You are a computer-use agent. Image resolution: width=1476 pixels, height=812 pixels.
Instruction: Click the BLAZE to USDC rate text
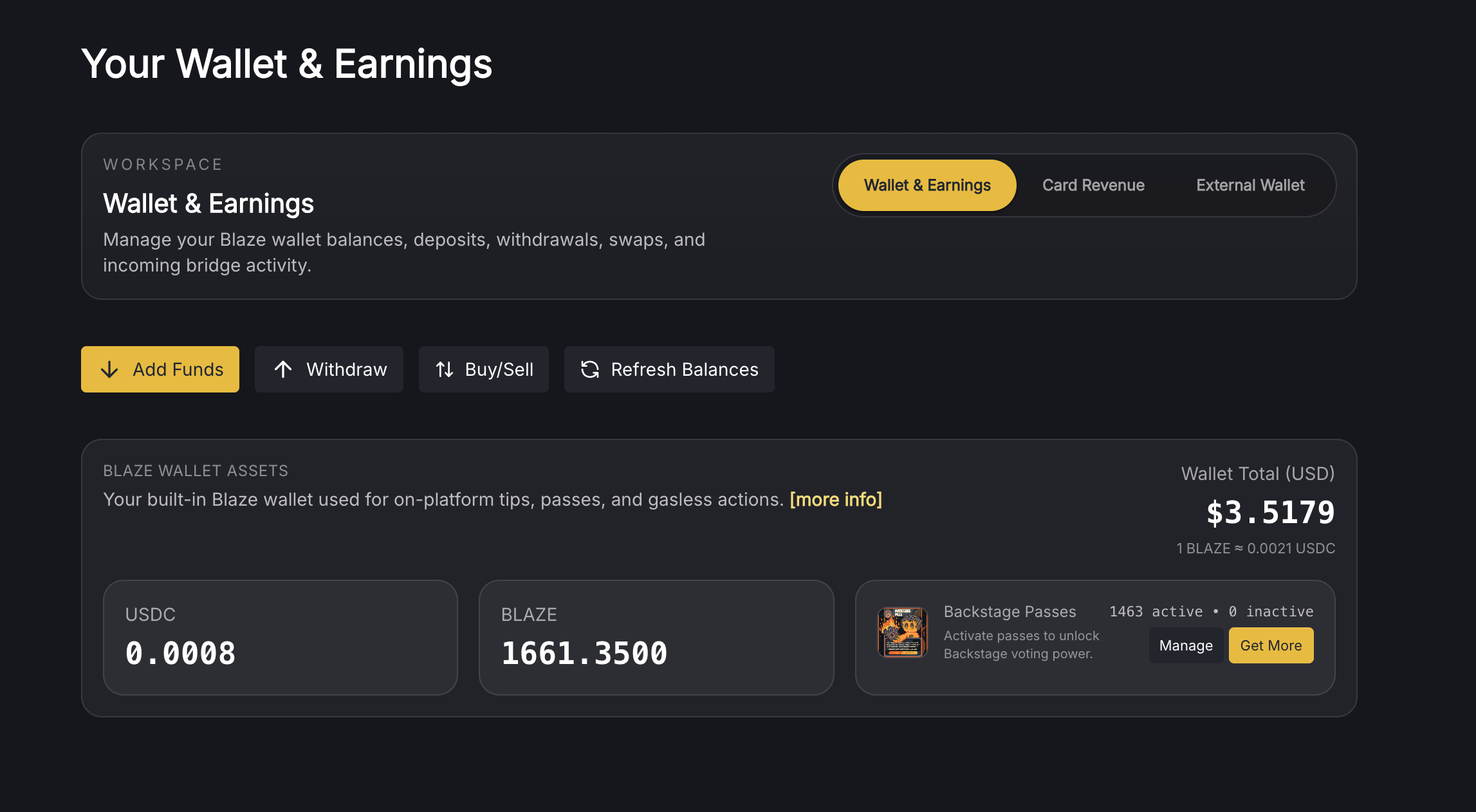[1255, 548]
